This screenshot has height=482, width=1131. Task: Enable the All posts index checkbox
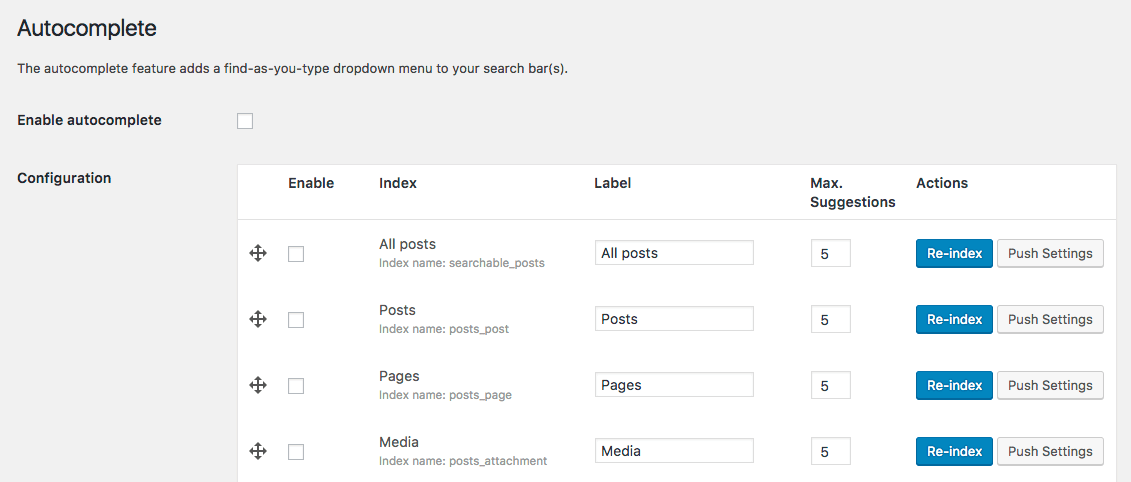(x=296, y=254)
